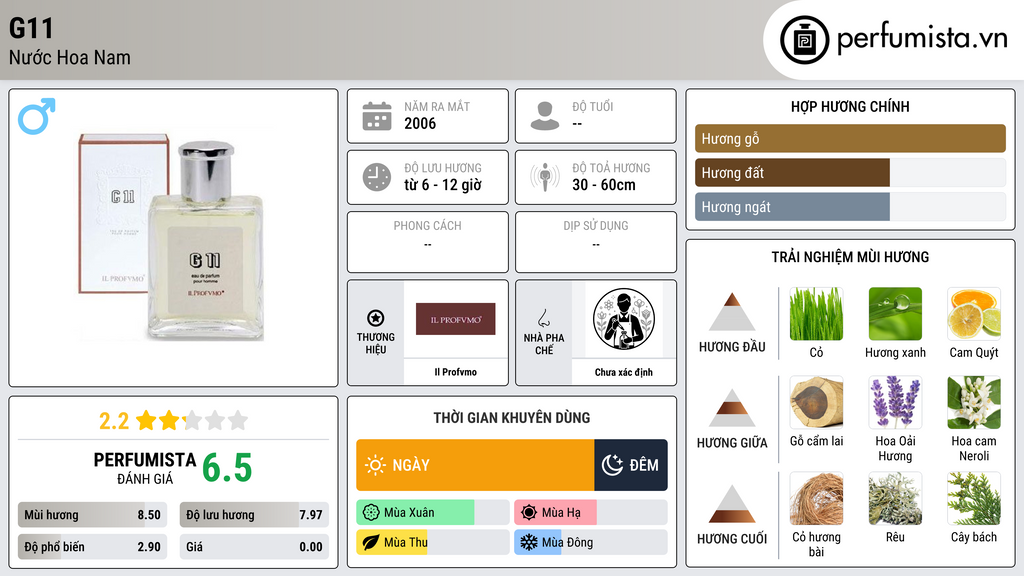Click the Trải nghiệm mùi hương heading
Screen dimensions: 1024x576
850,257
